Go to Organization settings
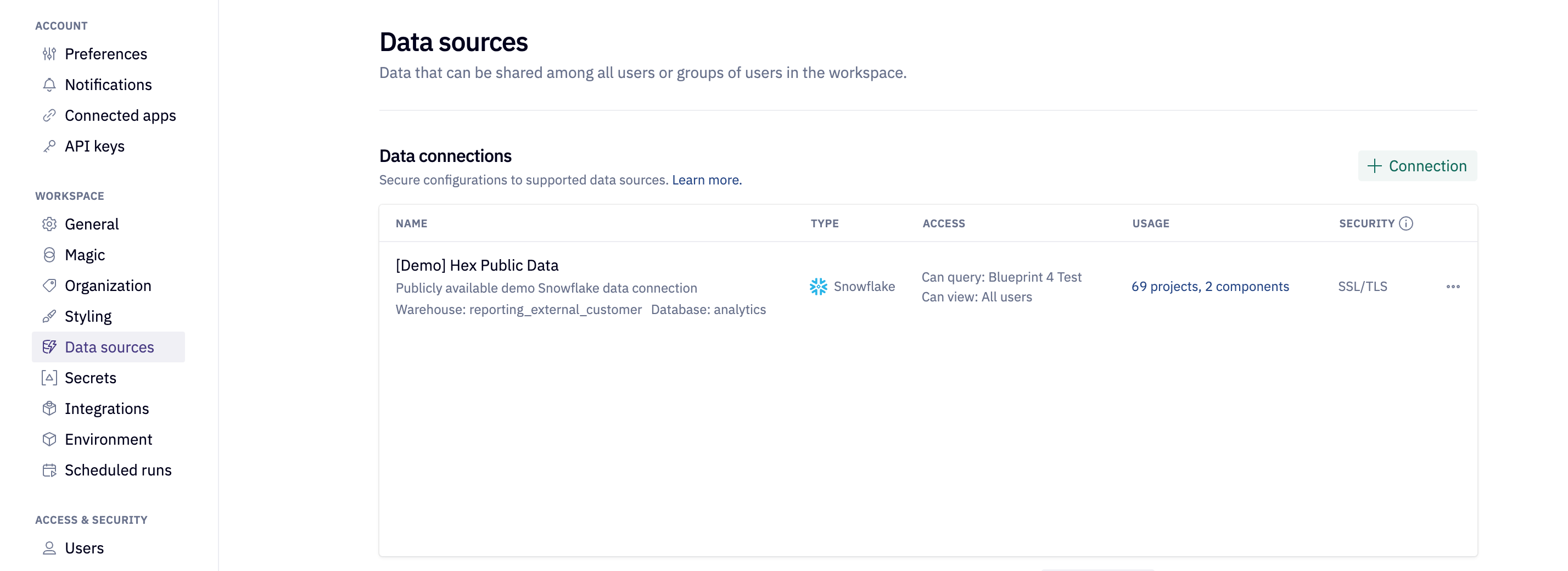 click(108, 285)
